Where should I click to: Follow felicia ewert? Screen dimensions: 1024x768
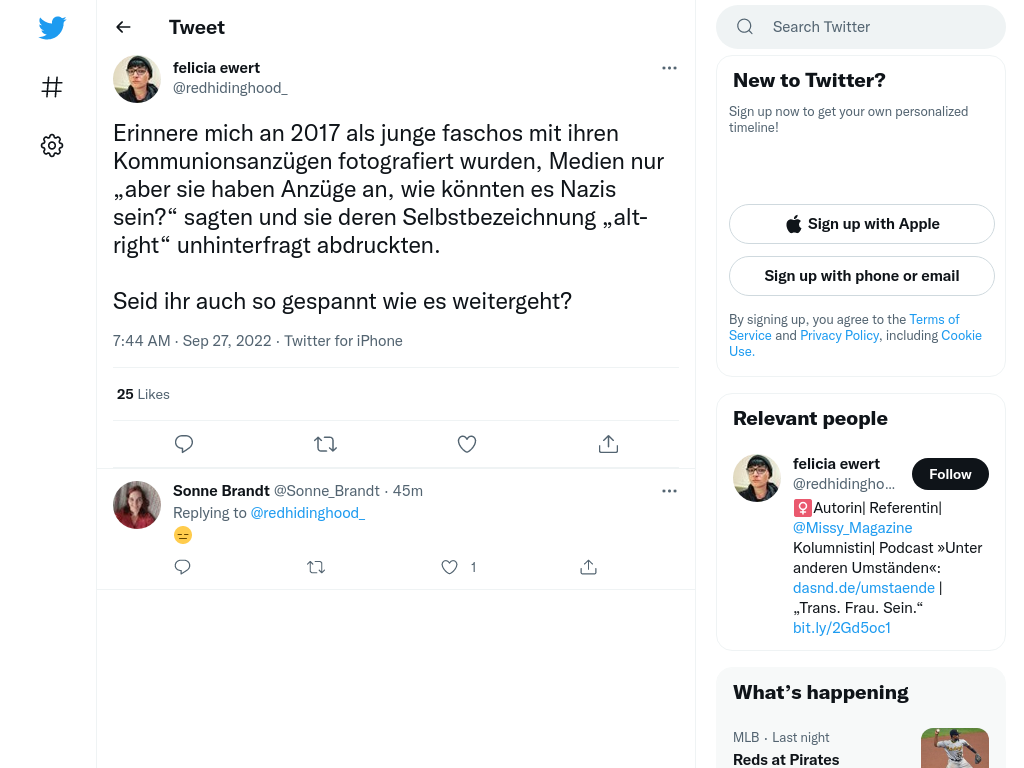pyautogui.click(x=950, y=474)
